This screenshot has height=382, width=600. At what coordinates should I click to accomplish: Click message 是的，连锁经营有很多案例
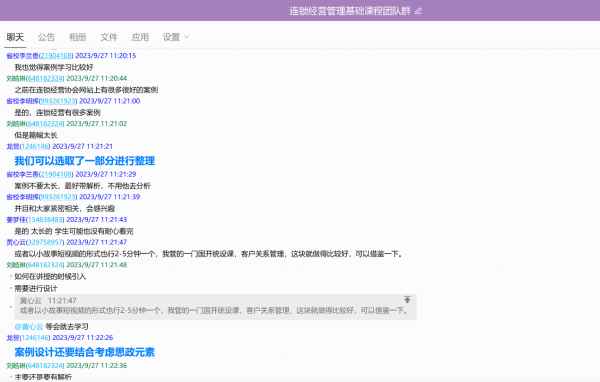(x=57, y=113)
